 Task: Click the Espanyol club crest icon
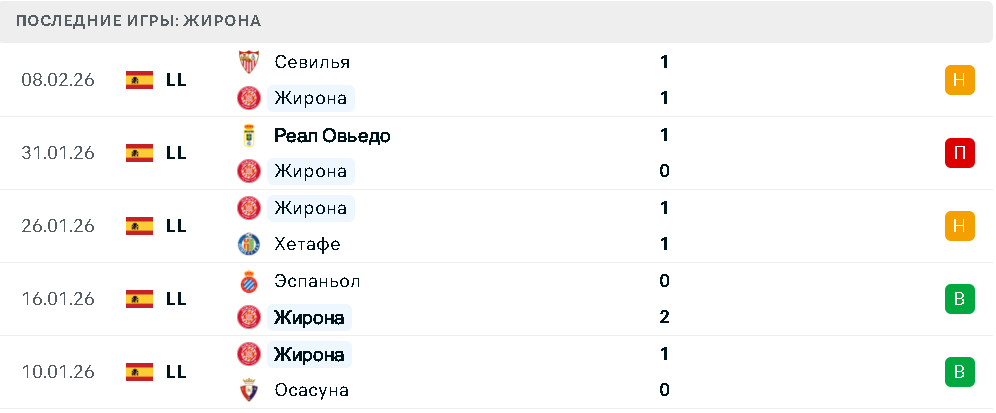[x=247, y=281]
